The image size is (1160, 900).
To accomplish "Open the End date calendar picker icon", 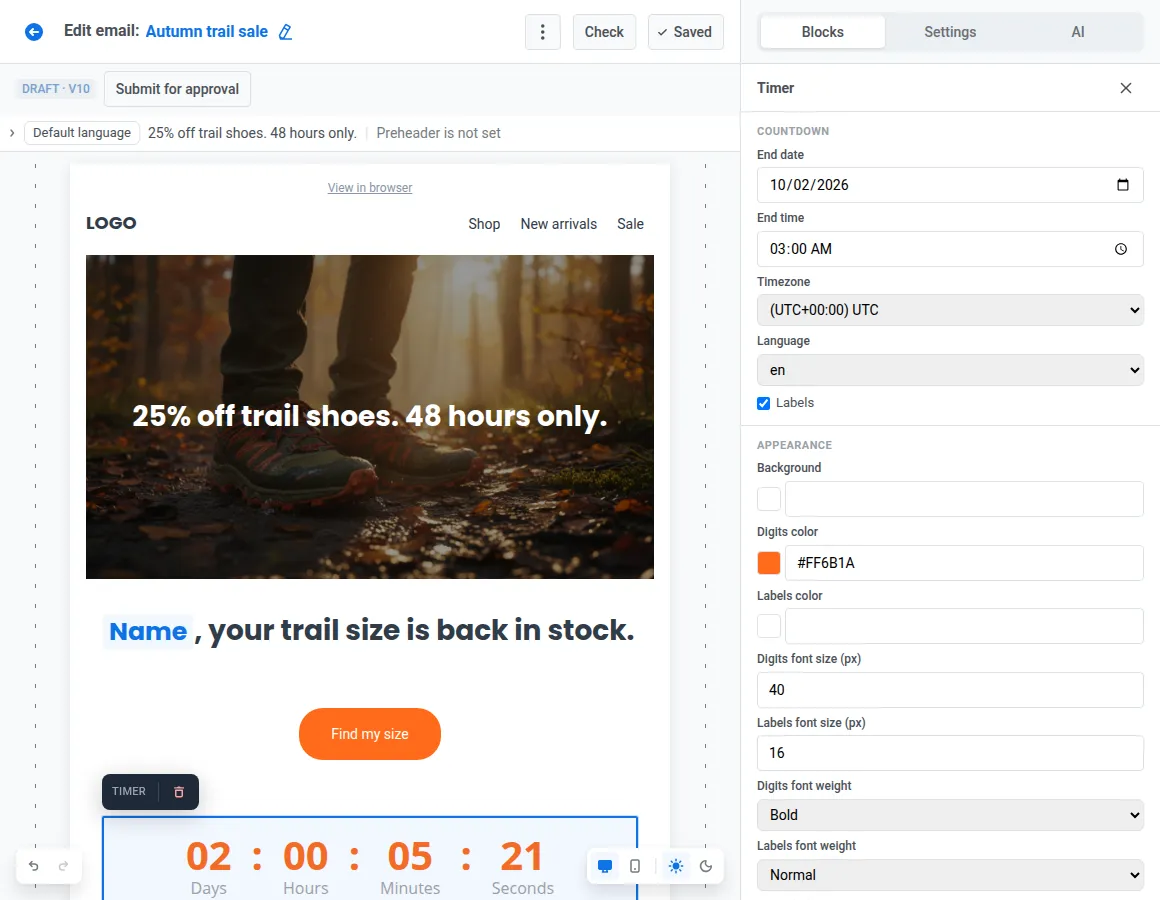I will click(x=1122, y=184).
